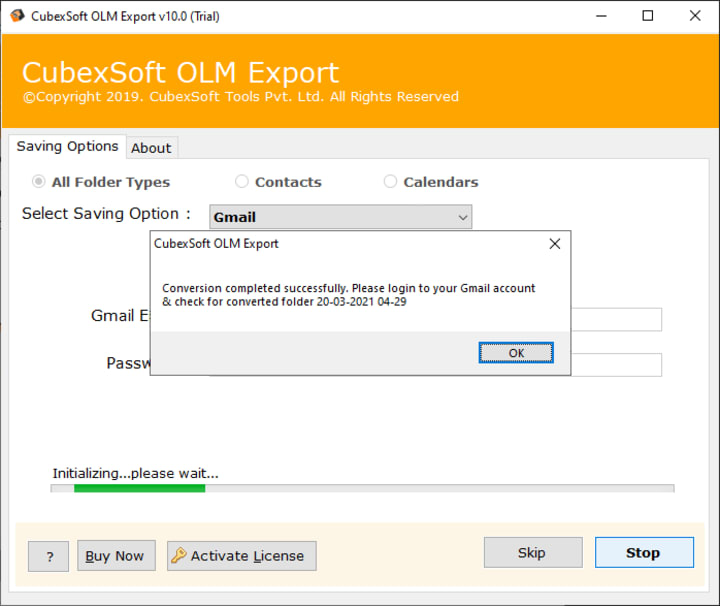The height and width of the screenshot is (606, 720).
Task: Click the CubexSoft app logo icon in title bar
Action: point(17,16)
